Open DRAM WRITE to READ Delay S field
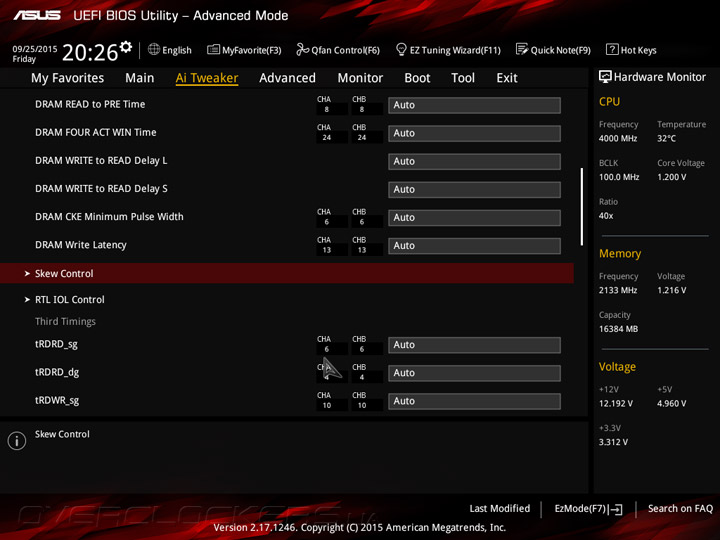This screenshot has height=540, width=720. coord(474,190)
